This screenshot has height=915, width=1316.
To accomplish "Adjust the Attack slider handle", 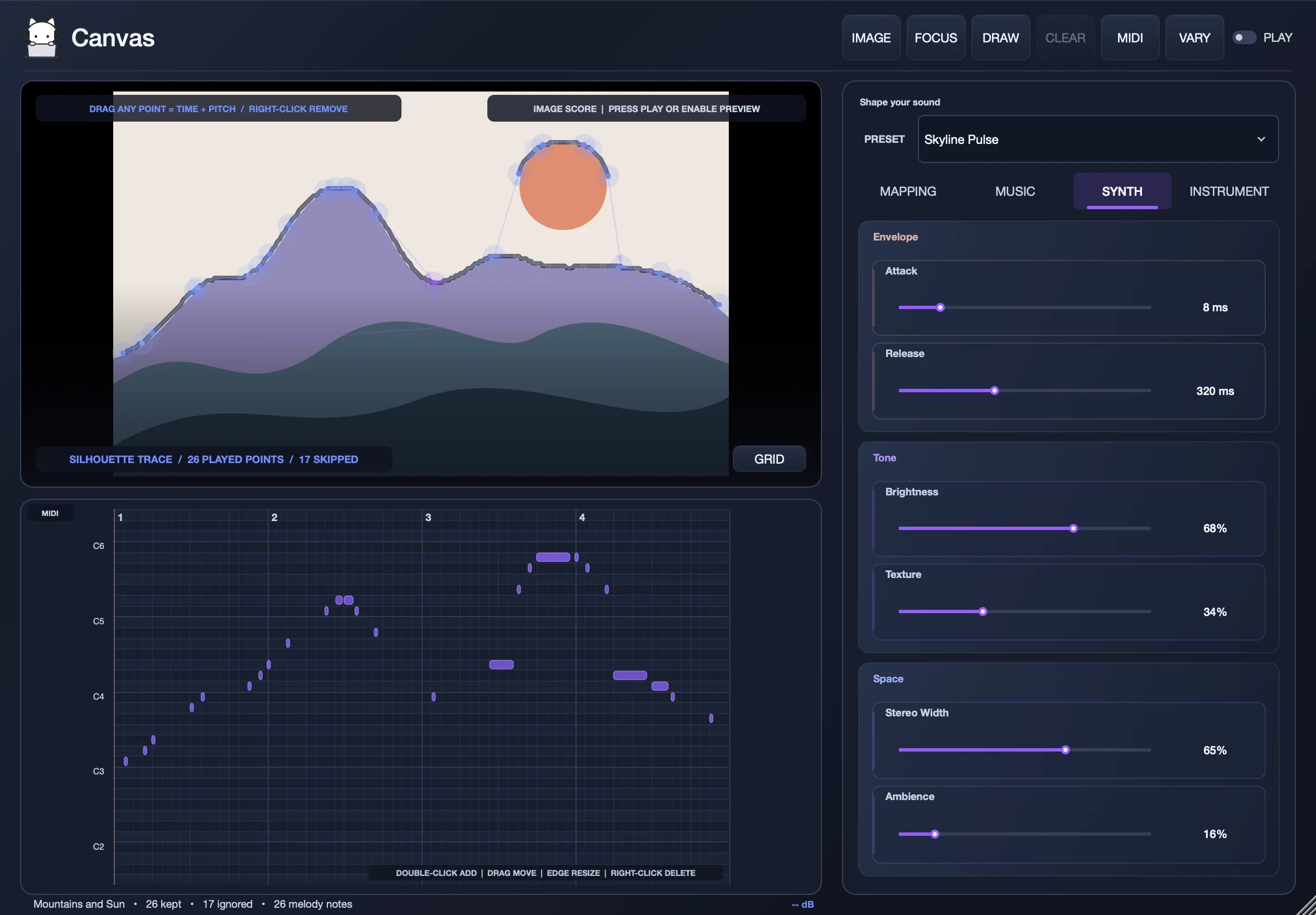I will (940, 308).
